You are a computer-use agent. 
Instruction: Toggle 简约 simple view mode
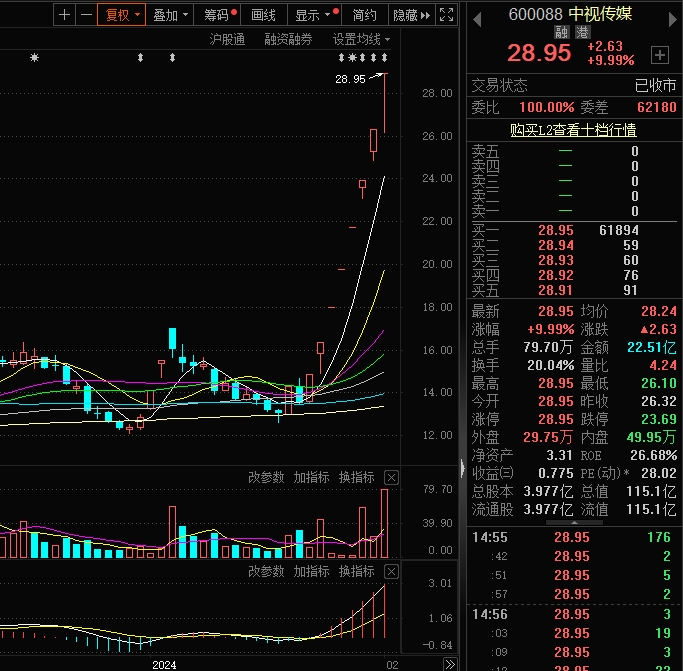click(x=365, y=15)
